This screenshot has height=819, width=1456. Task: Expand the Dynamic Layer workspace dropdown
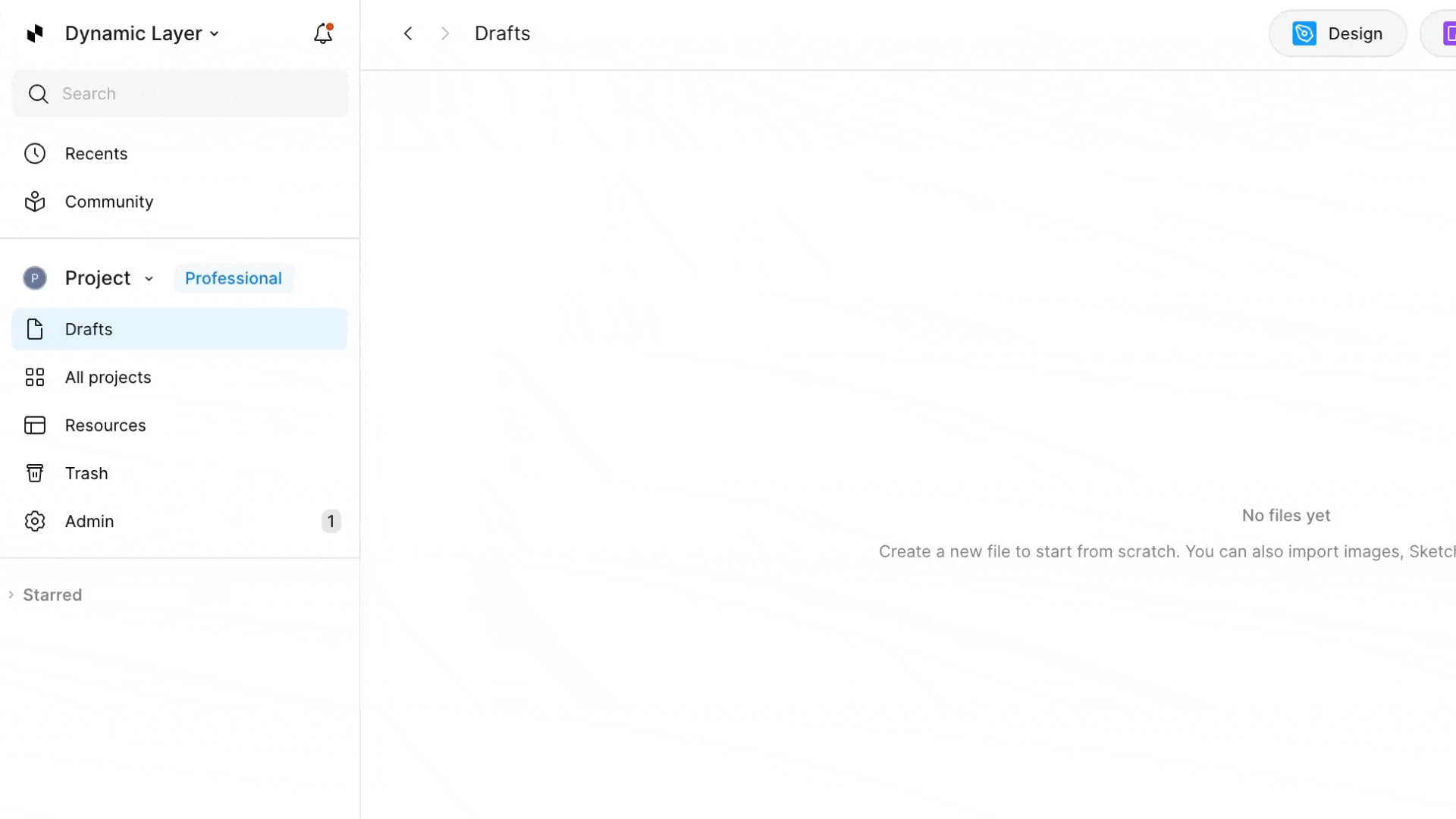(x=215, y=34)
